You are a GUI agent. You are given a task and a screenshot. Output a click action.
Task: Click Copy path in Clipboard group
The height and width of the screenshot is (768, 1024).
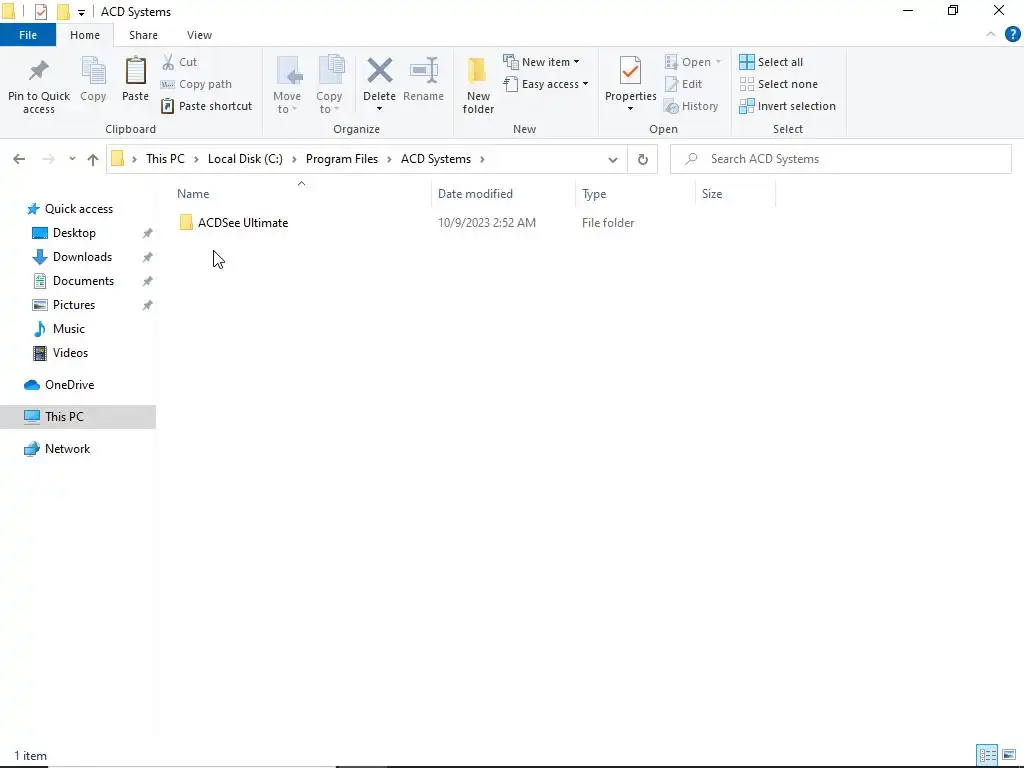197,84
